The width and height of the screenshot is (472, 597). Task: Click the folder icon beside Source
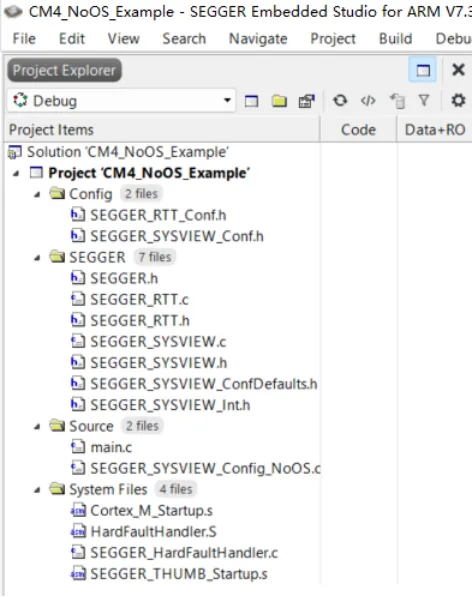pos(57,425)
